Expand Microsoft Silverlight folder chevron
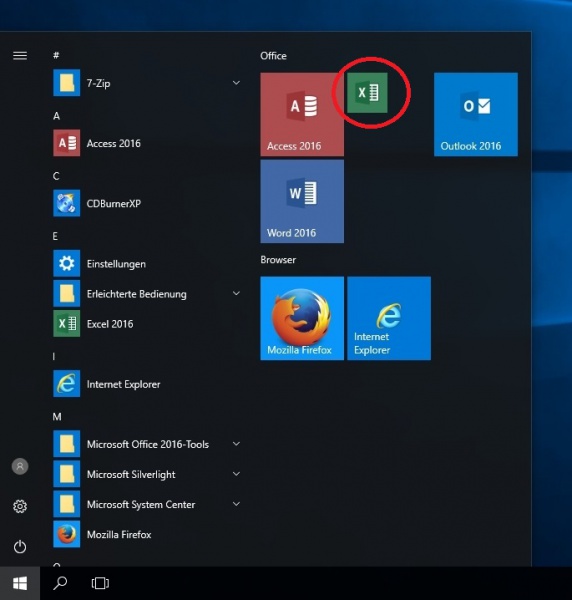The width and height of the screenshot is (572, 600). click(x=236, y=474)
